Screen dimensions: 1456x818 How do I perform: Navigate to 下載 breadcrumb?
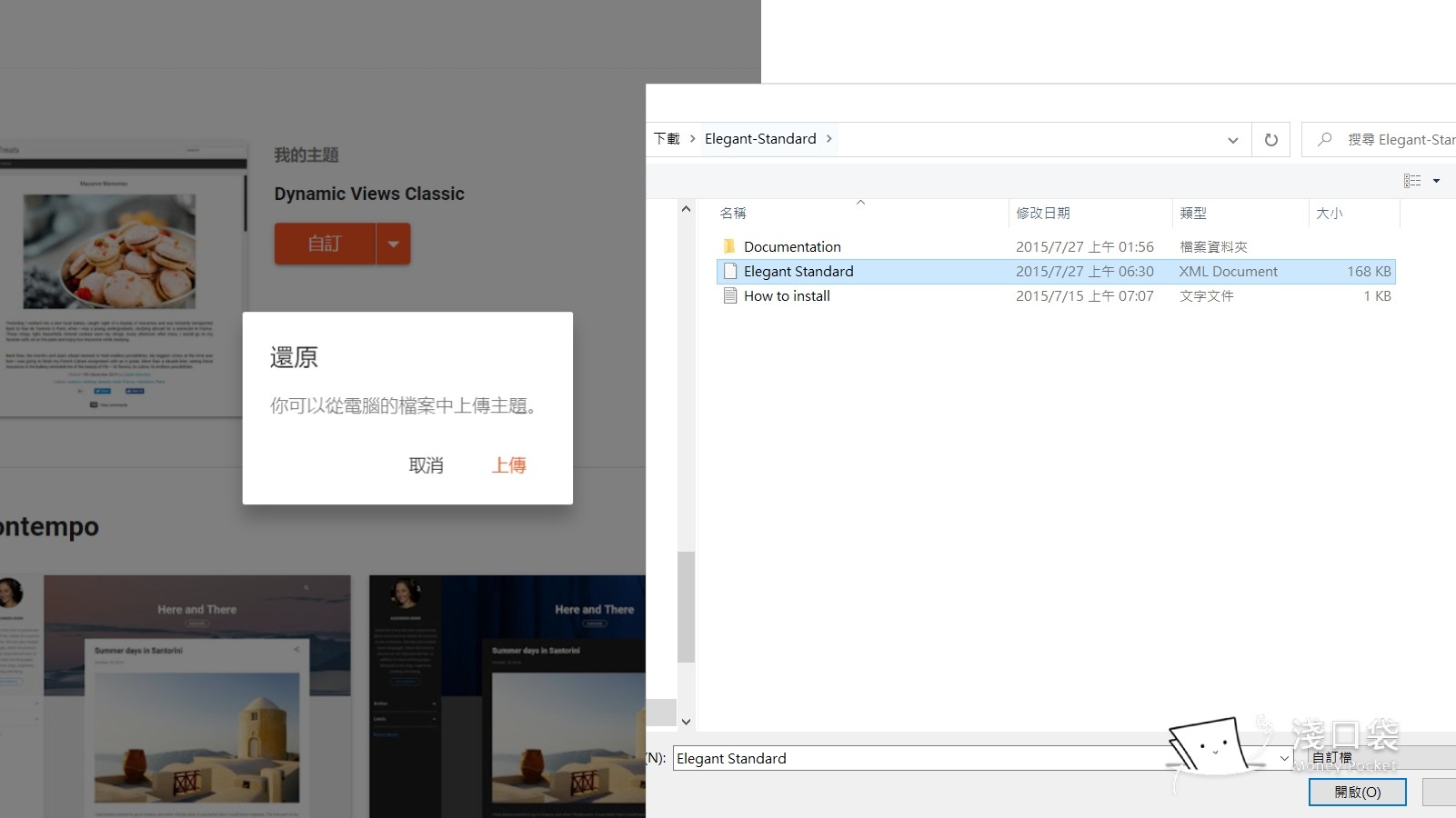click(667, 139)
